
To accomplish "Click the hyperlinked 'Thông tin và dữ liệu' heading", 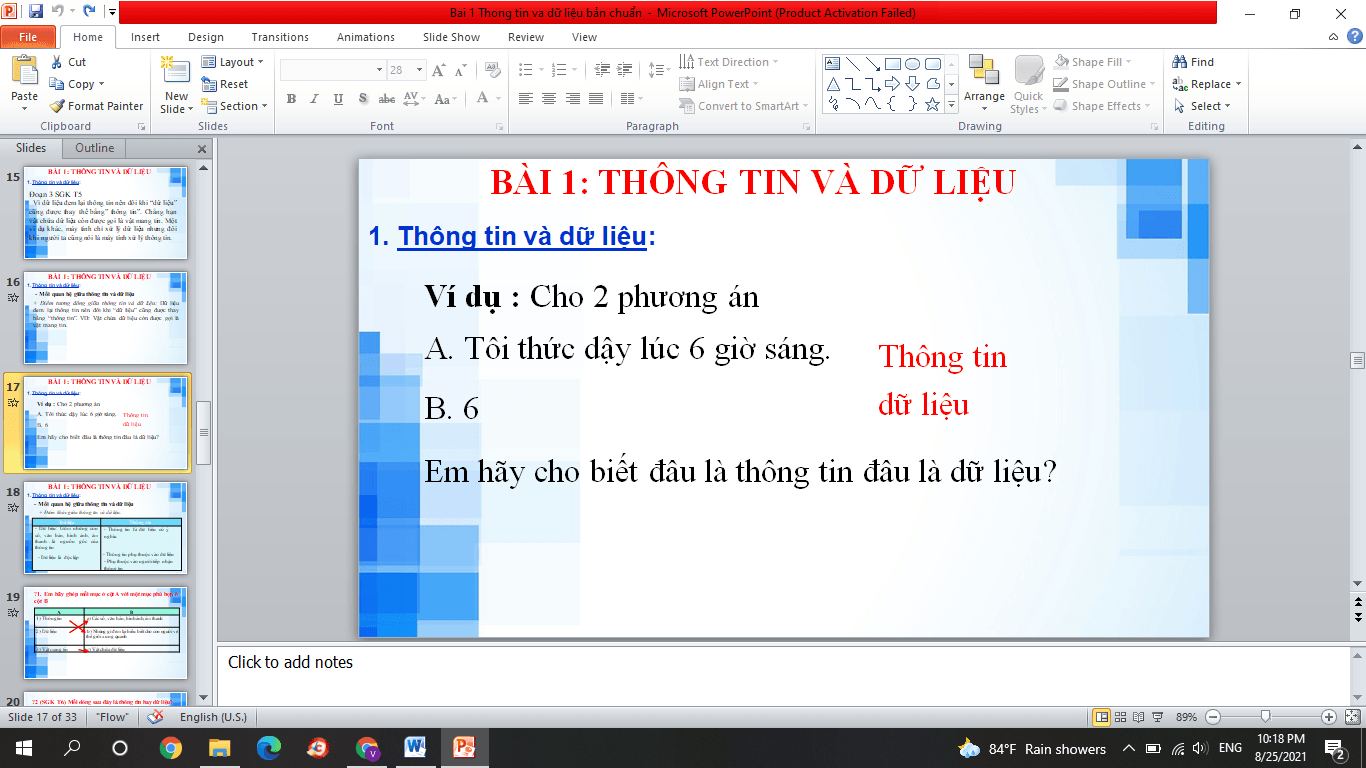I will pyautogui.click(x=522, y=237).
